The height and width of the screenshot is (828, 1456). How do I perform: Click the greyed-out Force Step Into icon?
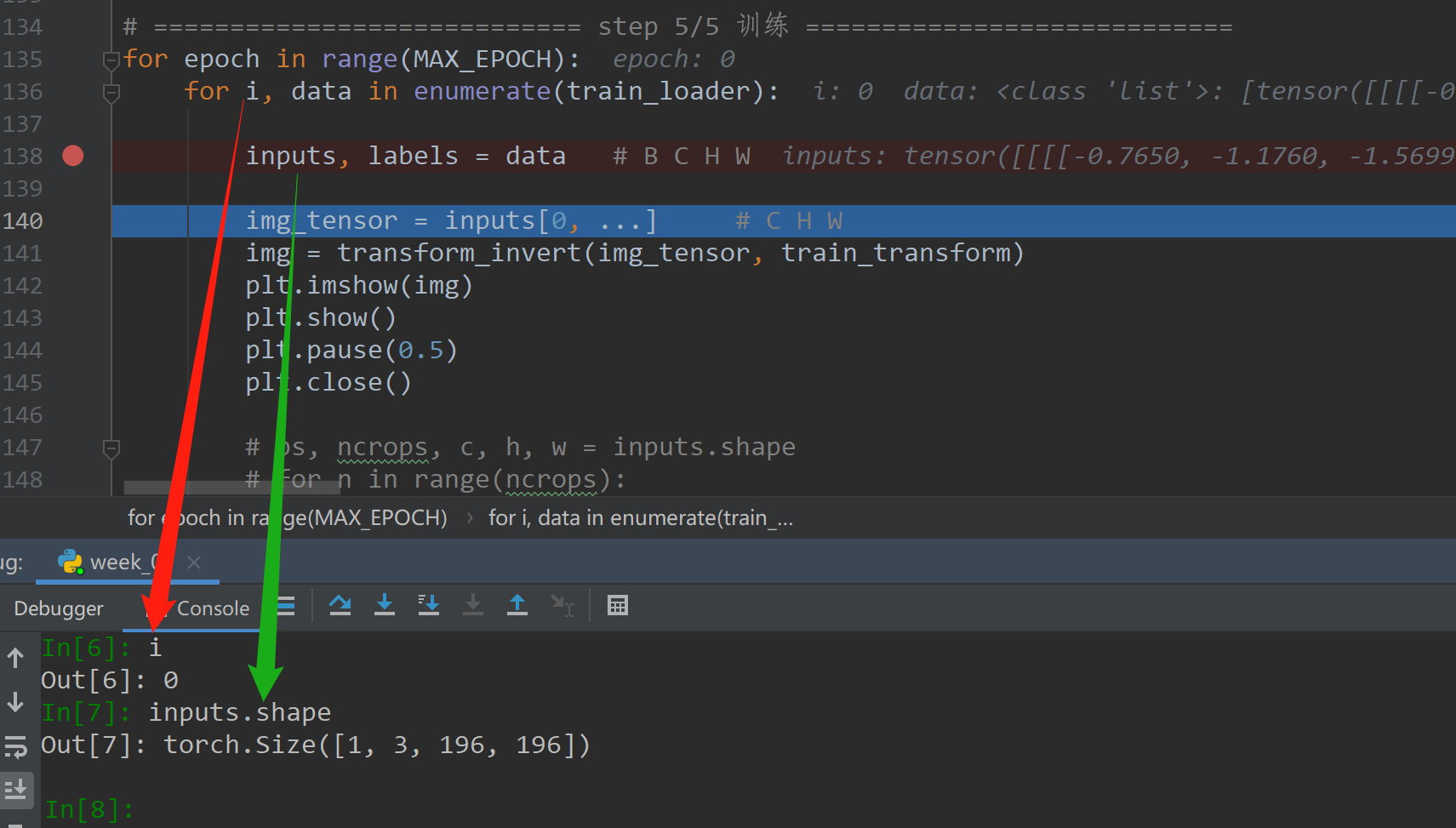tap(473, 605)
